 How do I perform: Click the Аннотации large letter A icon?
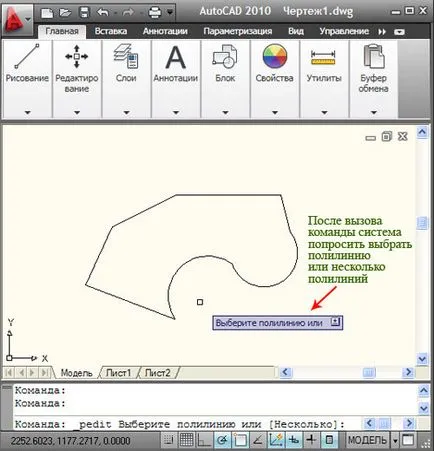pyautogui.click(x=176, y=57)
